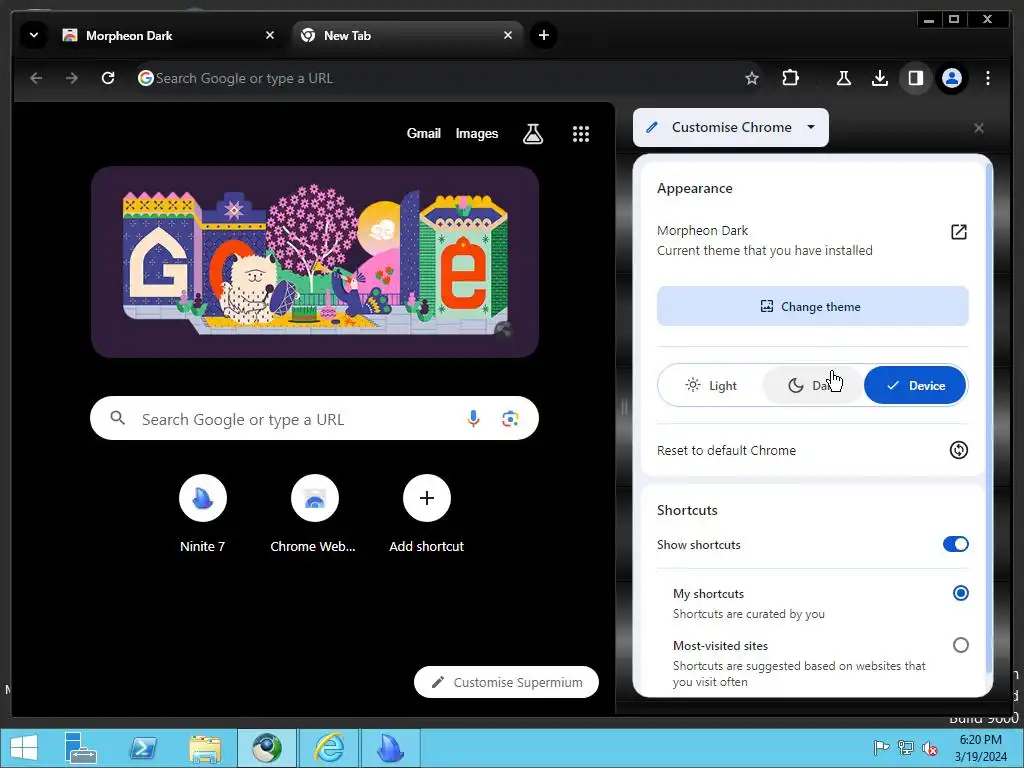Select the My shortcuts radio button
Image resolution: width=1024 pixels, height=768 pixels.
click(x=960, y=593)
